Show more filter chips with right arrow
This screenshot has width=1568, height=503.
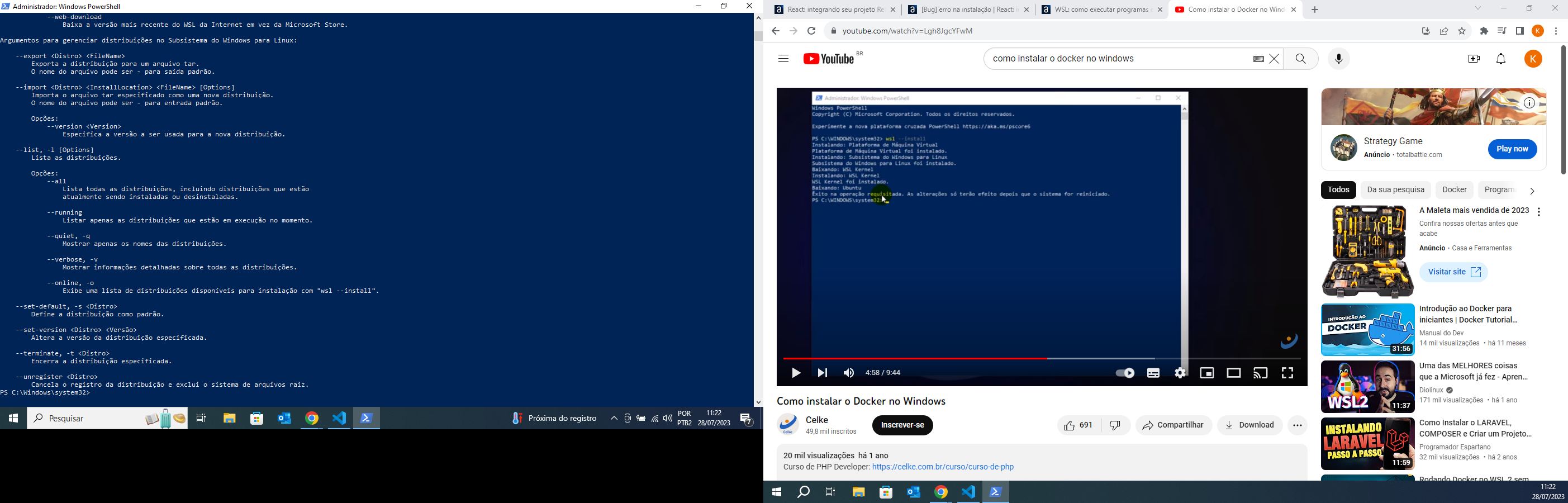point(1532,191)
